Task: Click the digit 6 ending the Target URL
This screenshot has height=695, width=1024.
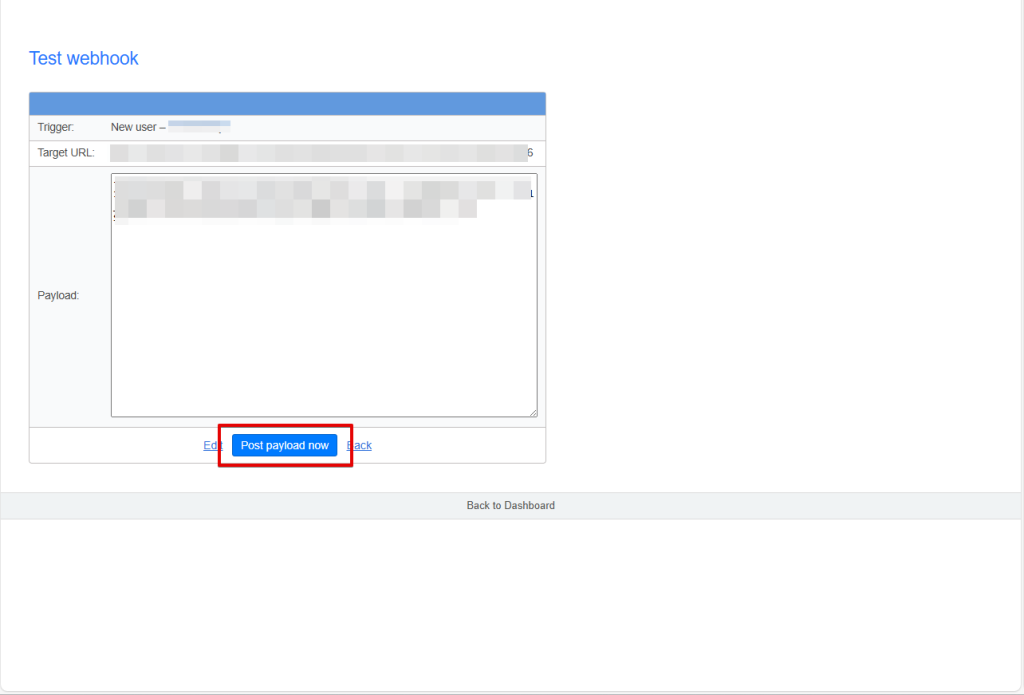Action: (x=530, y=153)
